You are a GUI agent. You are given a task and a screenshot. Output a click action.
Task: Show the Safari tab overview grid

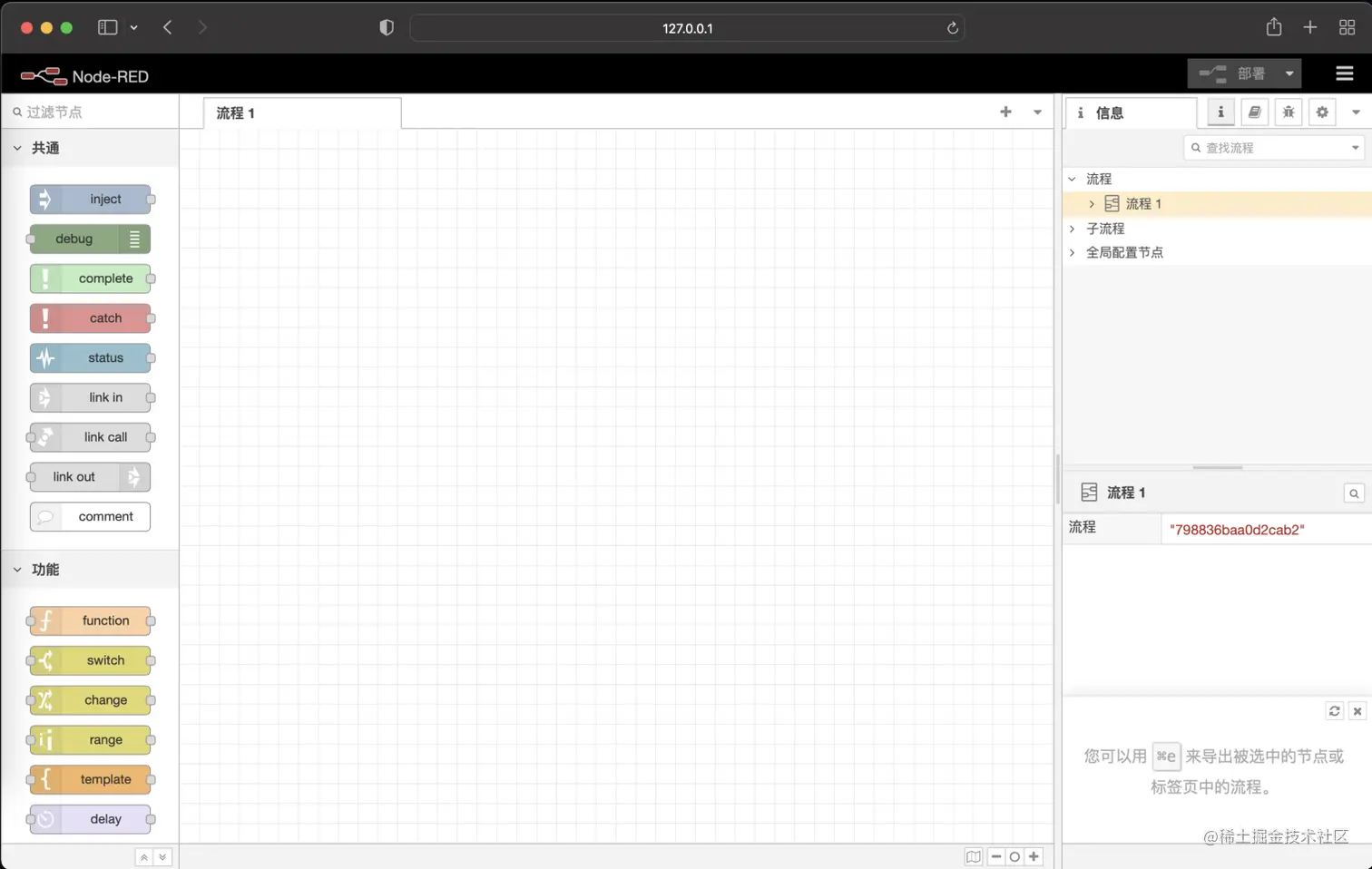tap(1347, 28)
